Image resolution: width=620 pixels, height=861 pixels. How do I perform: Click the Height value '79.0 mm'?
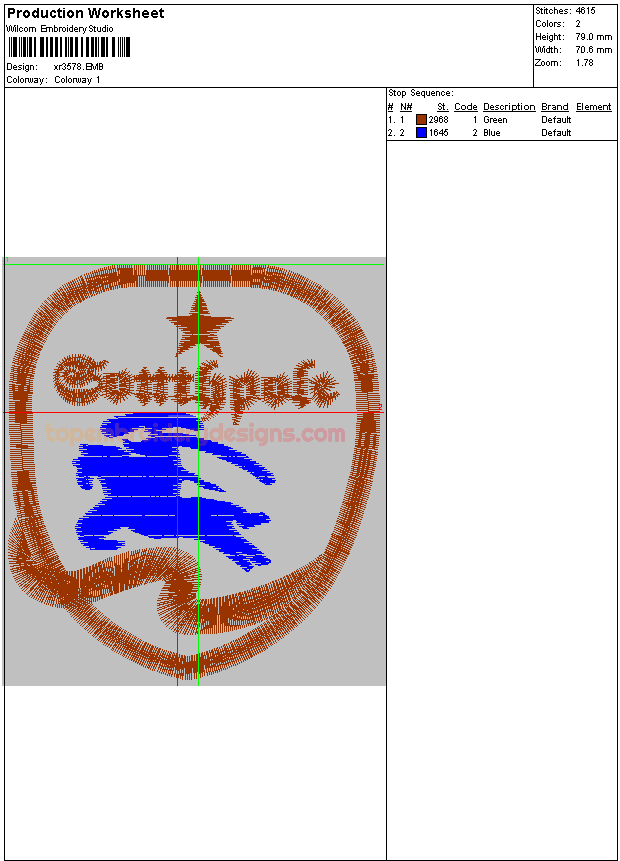click(x=594, y=37)
